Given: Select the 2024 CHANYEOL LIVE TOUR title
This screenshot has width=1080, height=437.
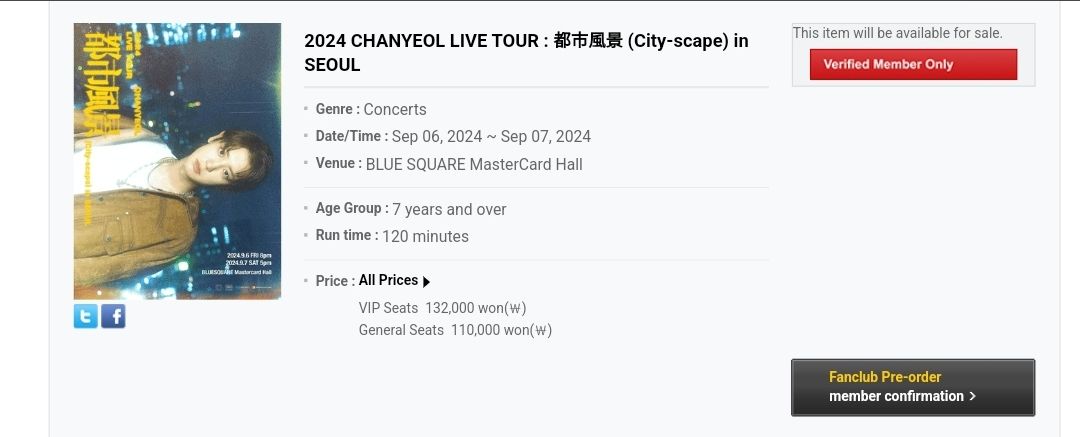Looking at the screenshot, I should [x=526, y=53].
